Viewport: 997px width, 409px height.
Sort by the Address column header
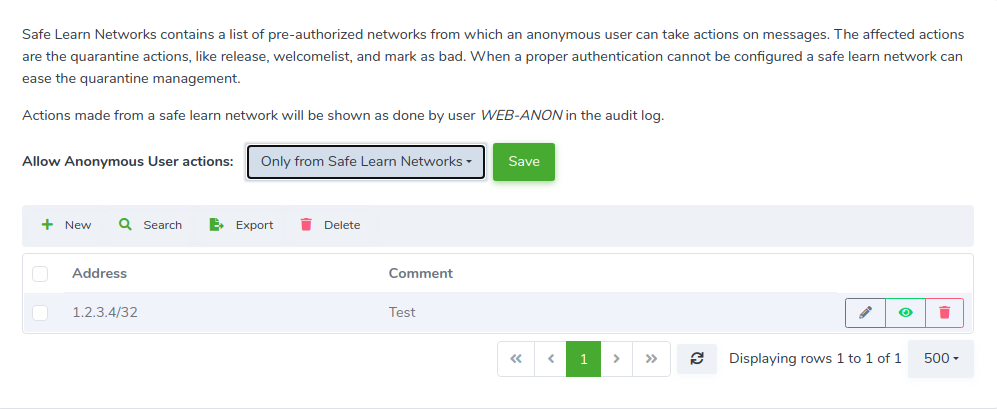pos(100,274)
